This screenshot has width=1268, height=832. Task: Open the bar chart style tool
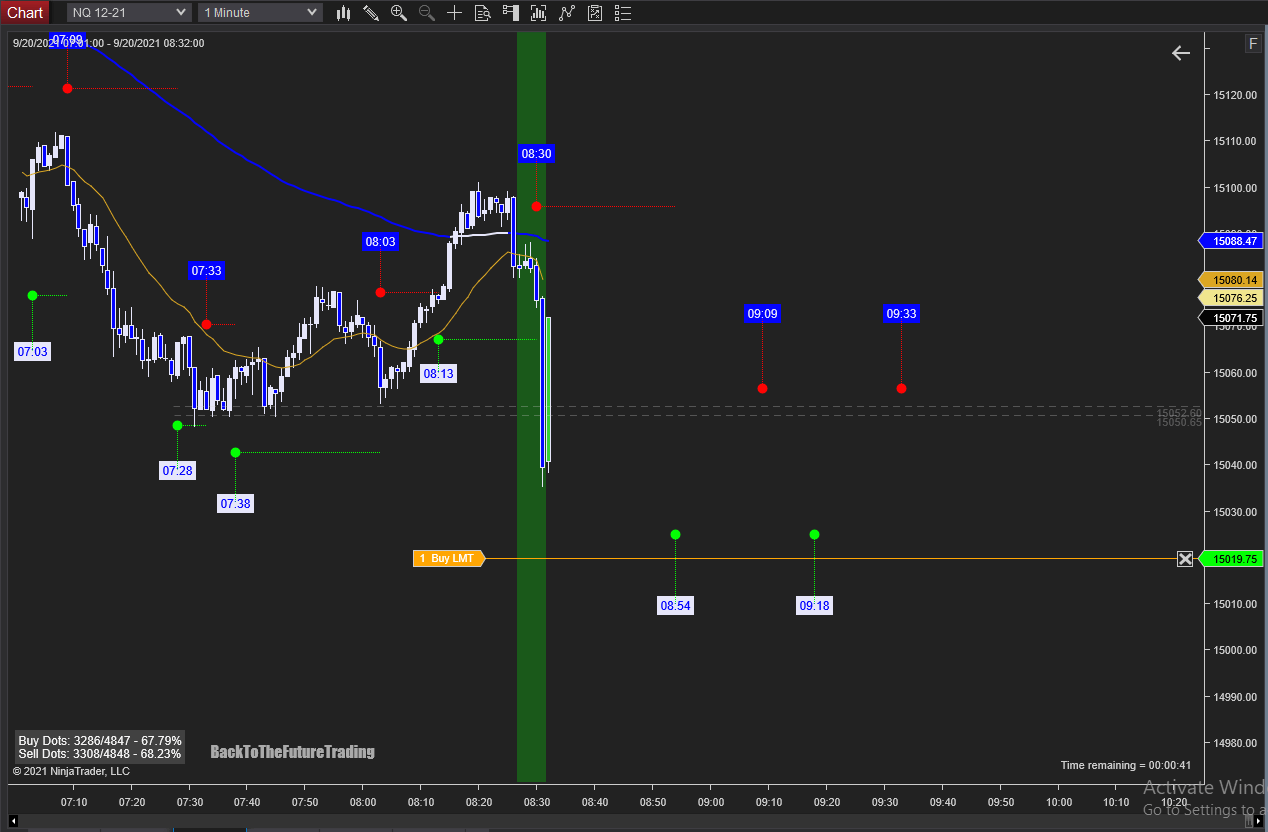click(x=343, y=13)
